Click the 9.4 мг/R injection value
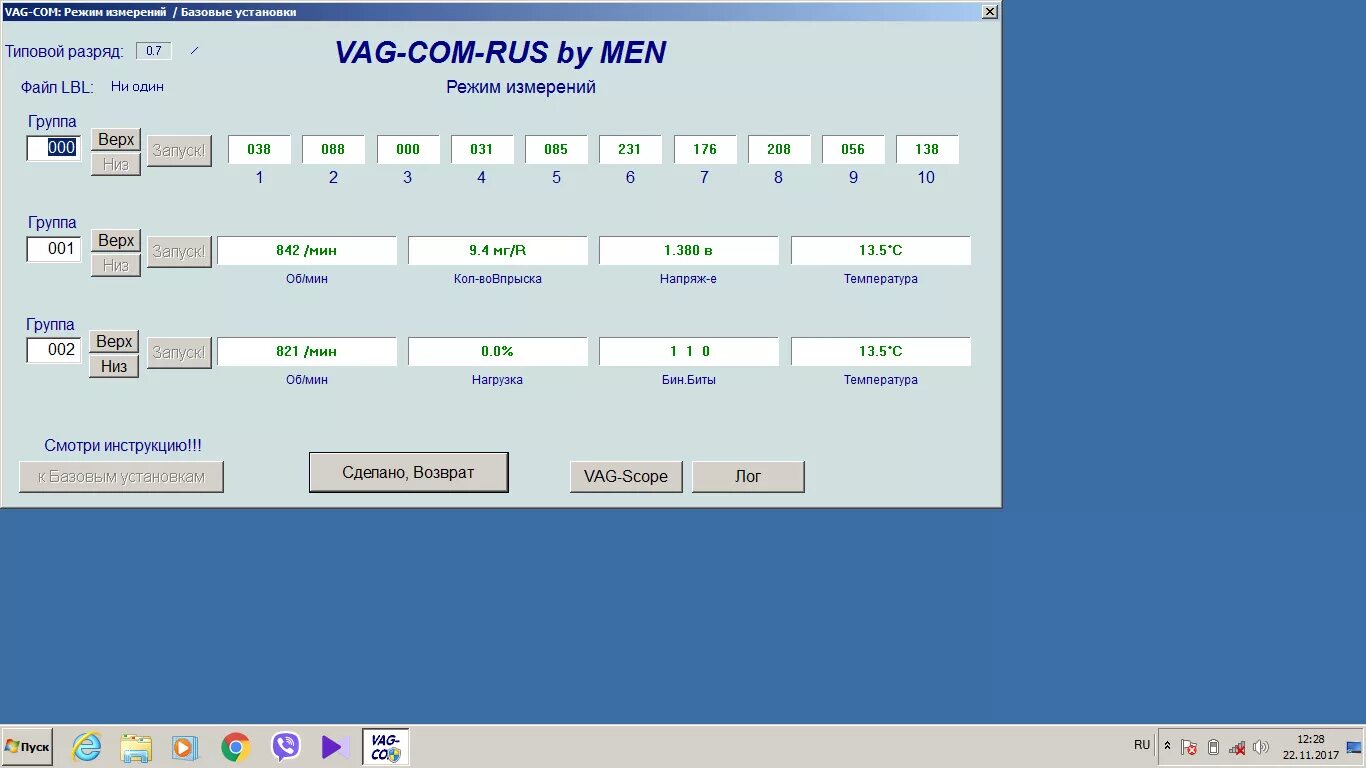 (x=498, y=250)
